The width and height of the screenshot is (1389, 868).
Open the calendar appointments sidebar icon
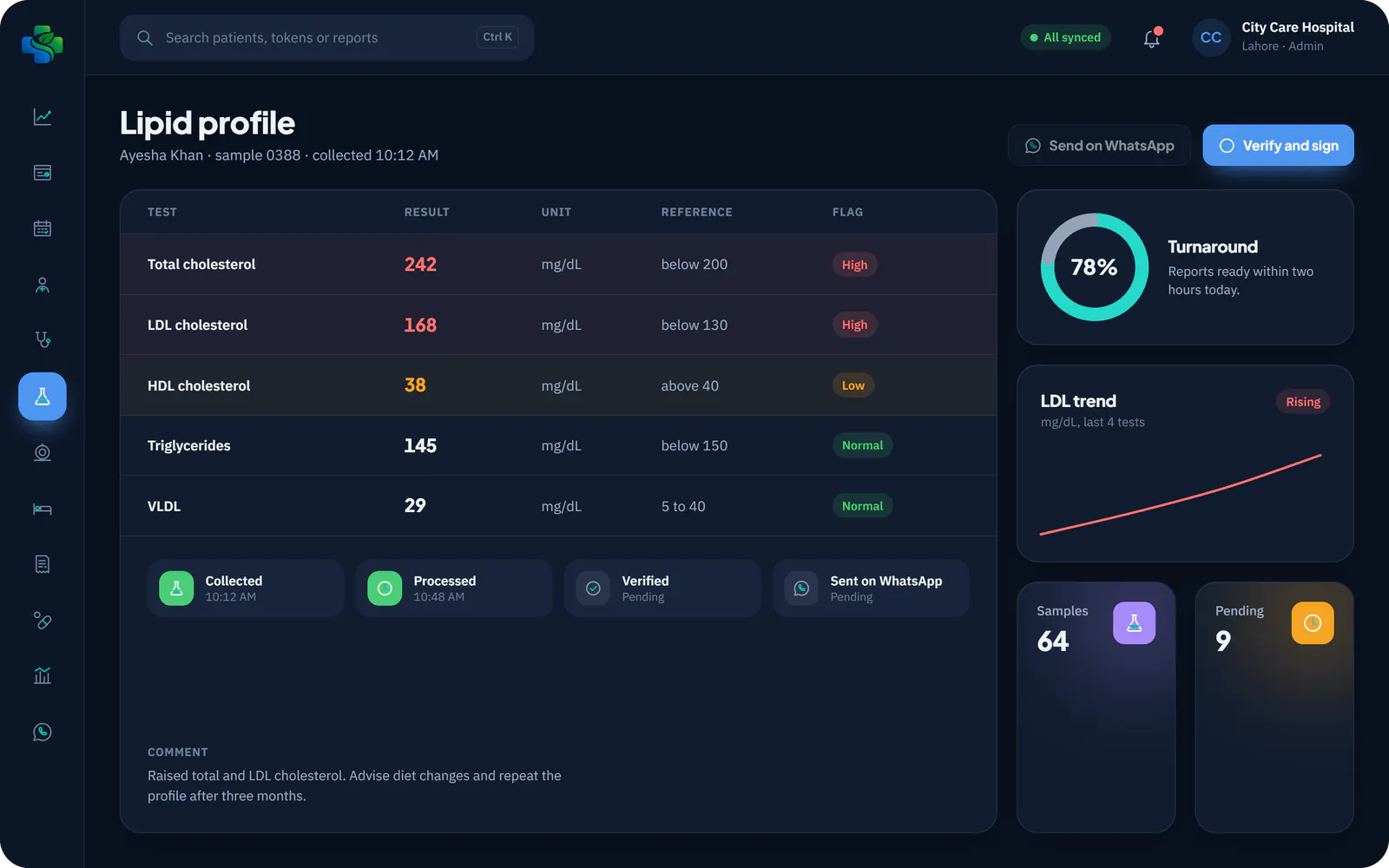[x=43, y=228]
